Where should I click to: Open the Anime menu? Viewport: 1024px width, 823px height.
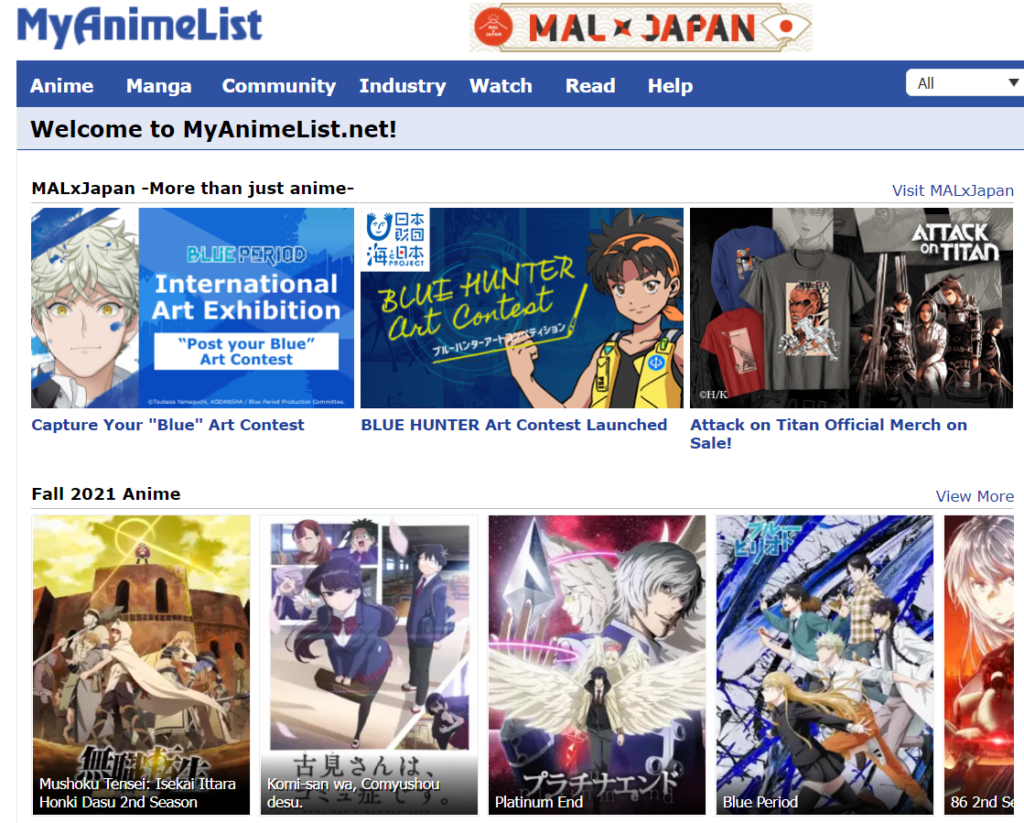(x=61, y=86)
